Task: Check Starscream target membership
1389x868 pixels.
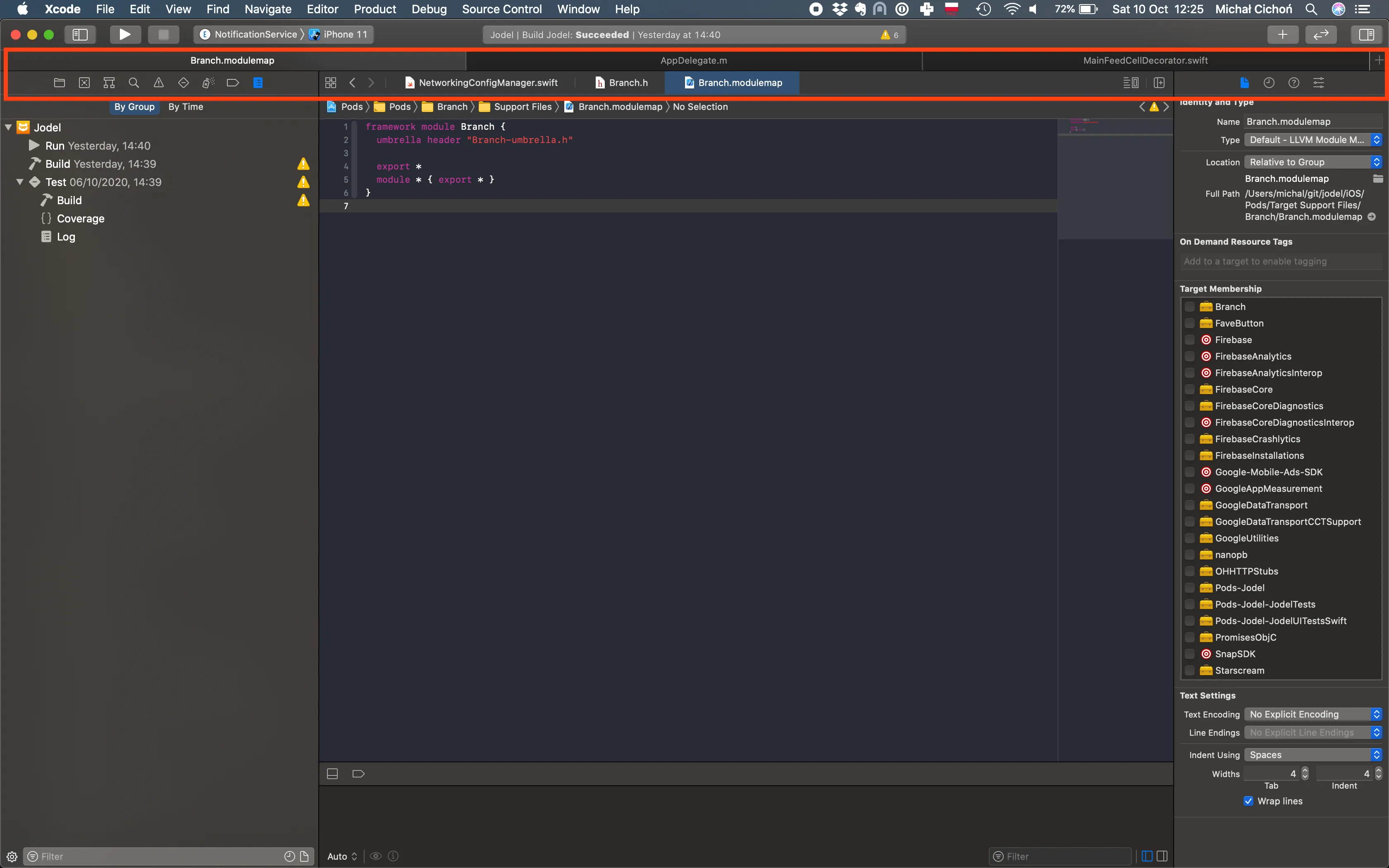Action: point(1190,670)
